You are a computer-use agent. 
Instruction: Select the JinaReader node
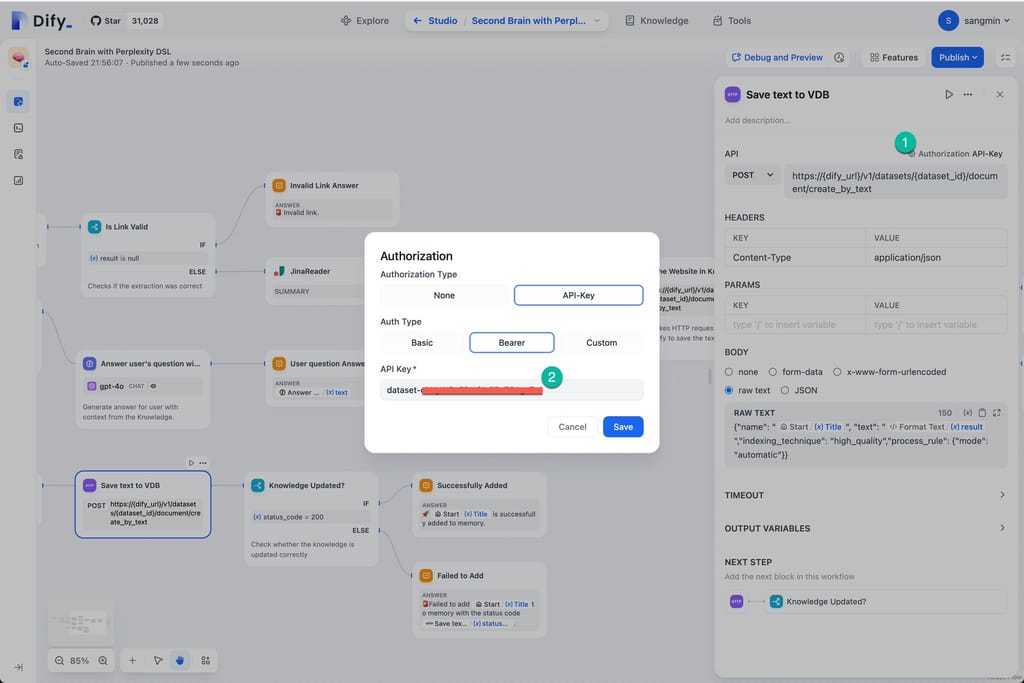pyautogui.click(x=316, y=281)
